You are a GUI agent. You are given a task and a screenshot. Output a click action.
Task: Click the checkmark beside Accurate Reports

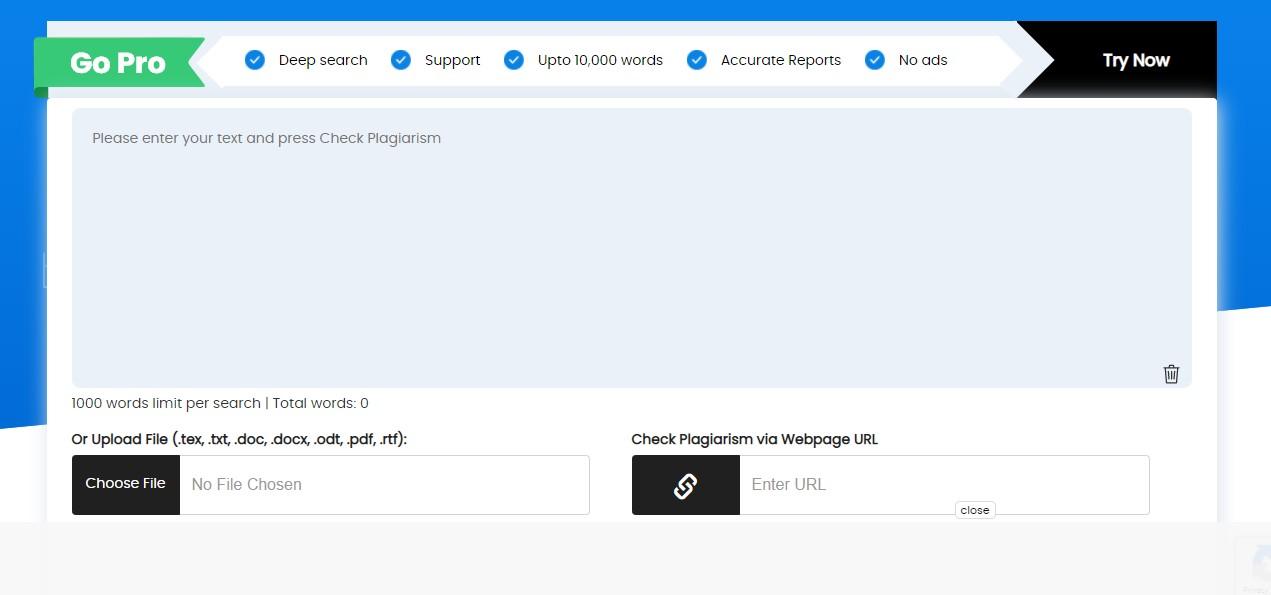click(x=697, y=60)
